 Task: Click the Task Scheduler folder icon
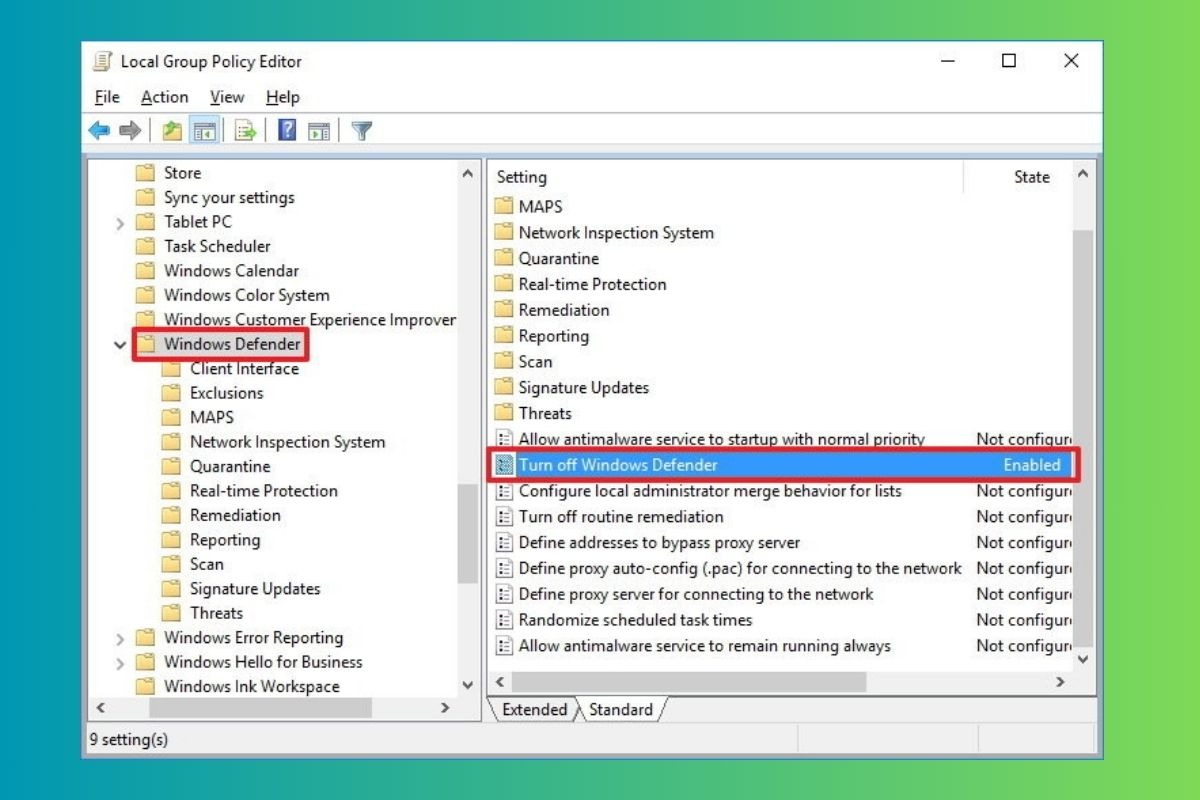(x=146, y=246)
